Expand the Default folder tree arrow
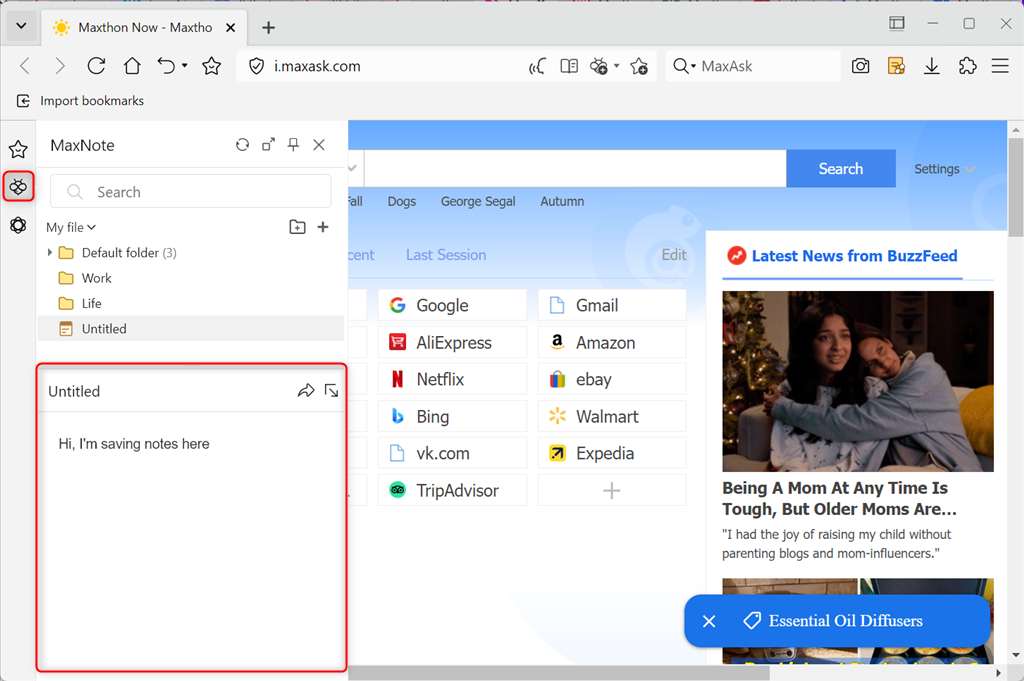The width and height of the screenshot is (1024, 681). point(50,253)
